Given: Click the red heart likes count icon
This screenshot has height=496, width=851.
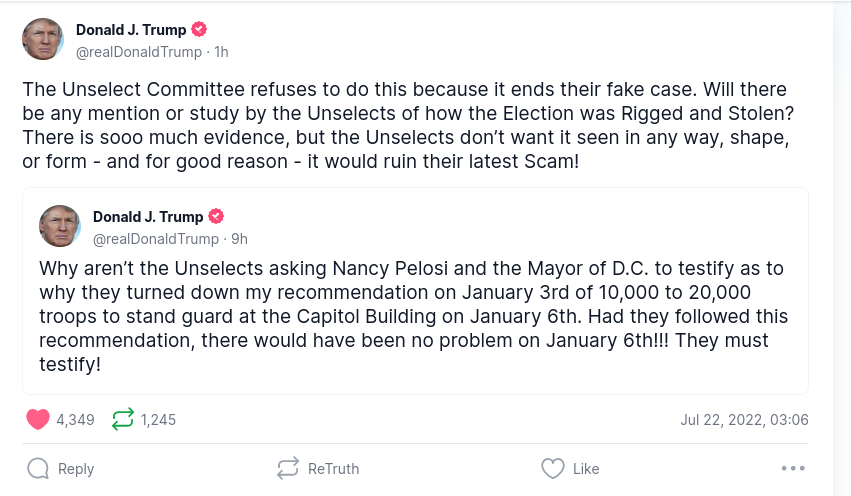Looking at the screenshot, I should click(38, 420).
